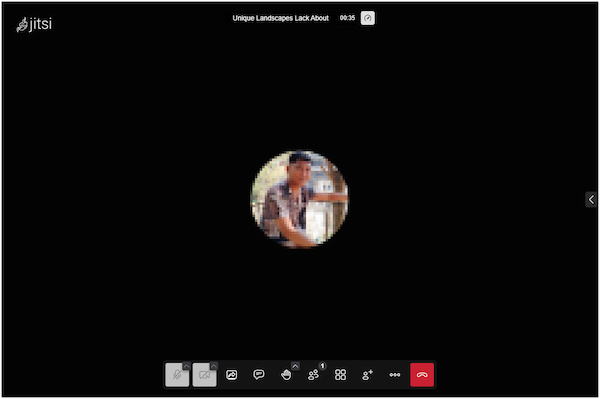The height and width of the screenshot is (399, 600).
Task: Open connection performance indicator at top
Action: click(368, 18)
